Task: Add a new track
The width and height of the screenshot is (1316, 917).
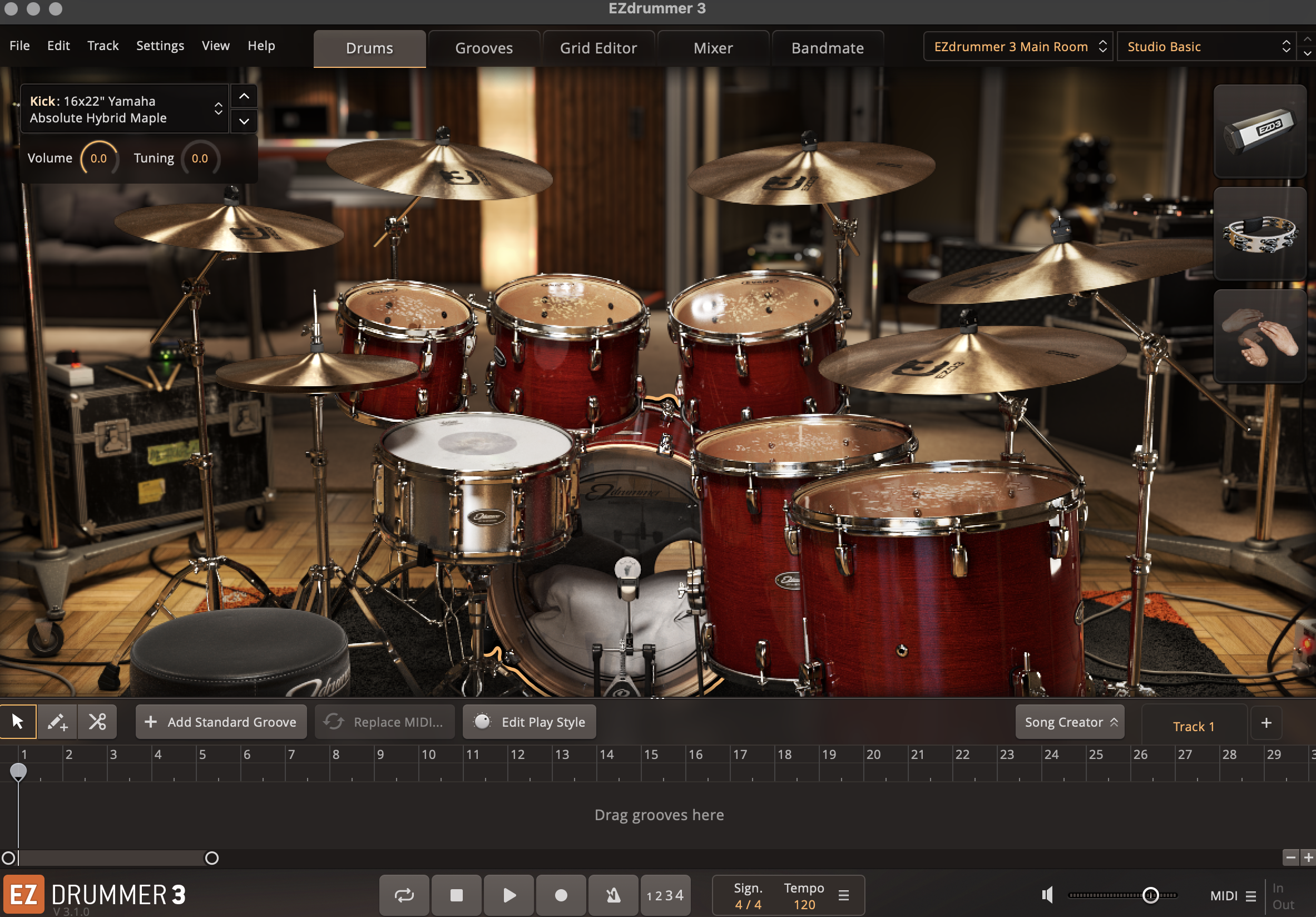Action: click(x=1266, y=723)
